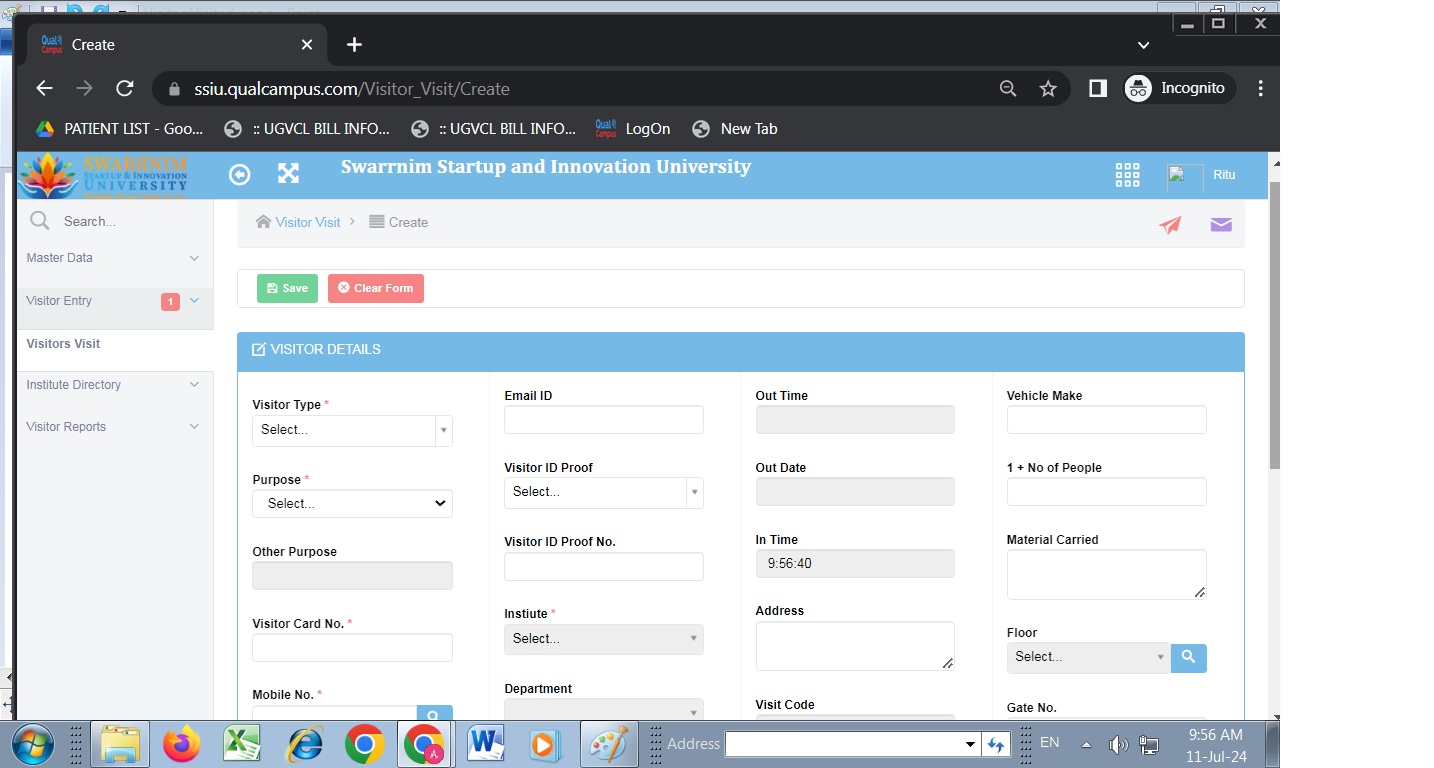Click the page vertical scrollbar

pyautogui.click(x=1274, y=325)
